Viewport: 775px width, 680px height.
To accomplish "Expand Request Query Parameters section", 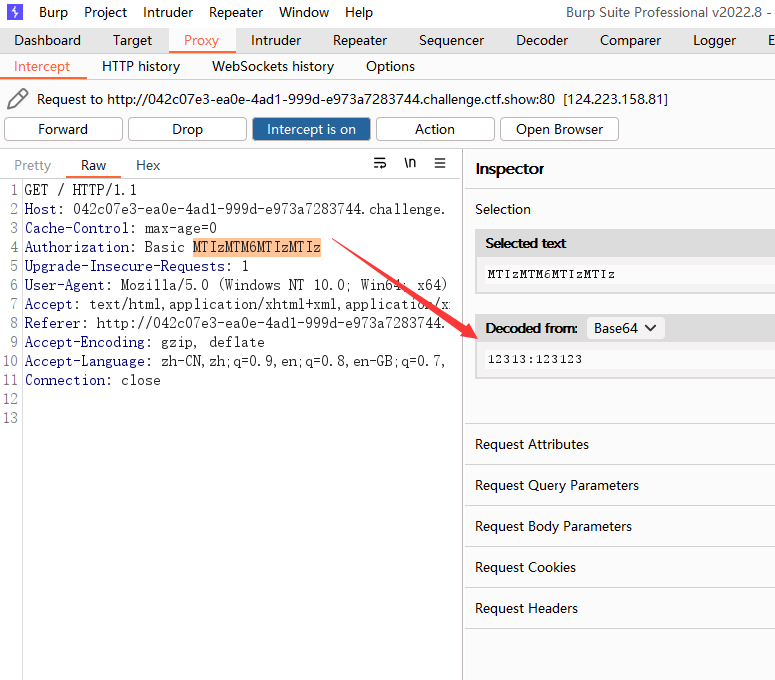I will coord(620,485).
